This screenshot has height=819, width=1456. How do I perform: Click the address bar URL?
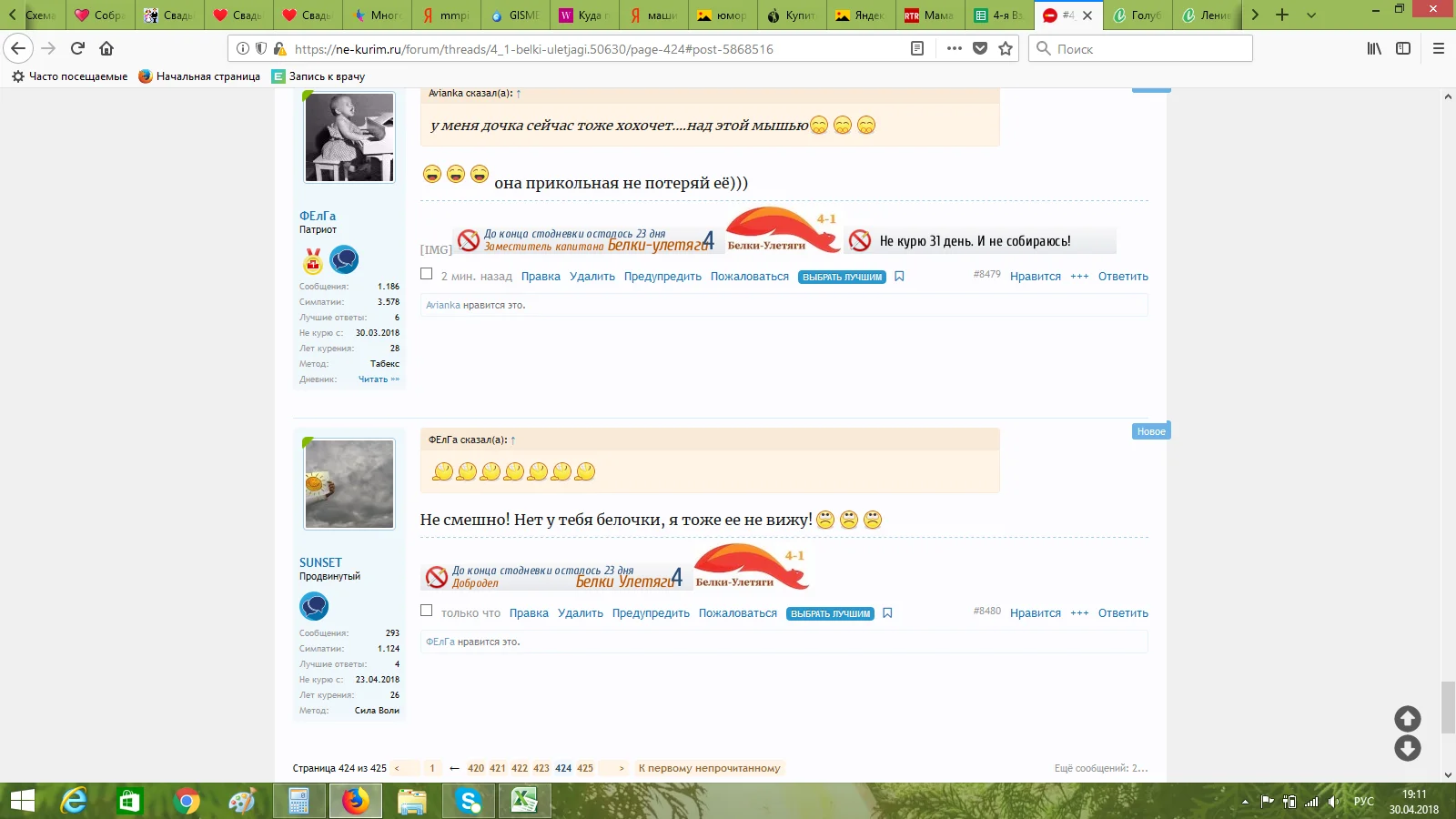click(534, 49)
